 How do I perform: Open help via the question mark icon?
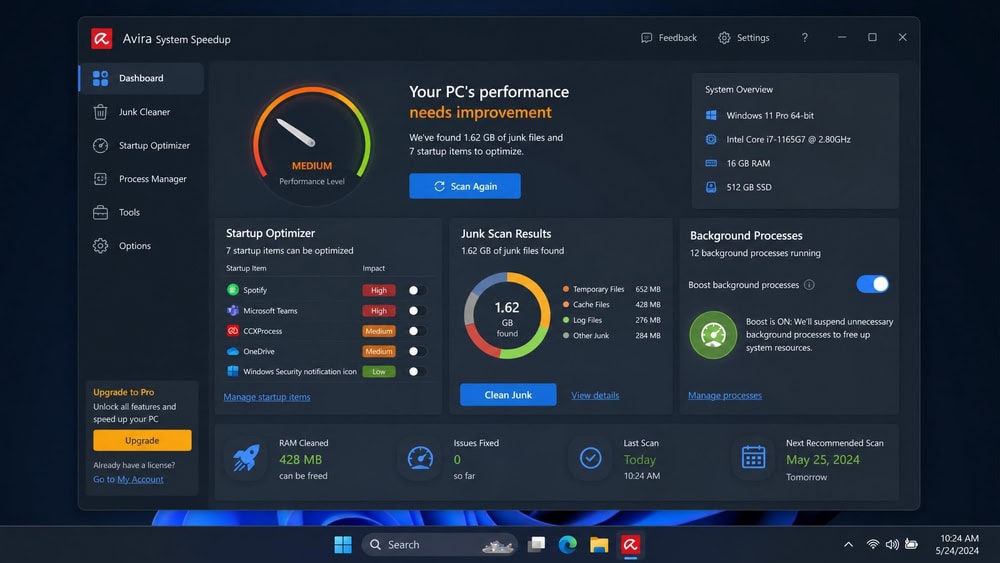coord(805,38)
